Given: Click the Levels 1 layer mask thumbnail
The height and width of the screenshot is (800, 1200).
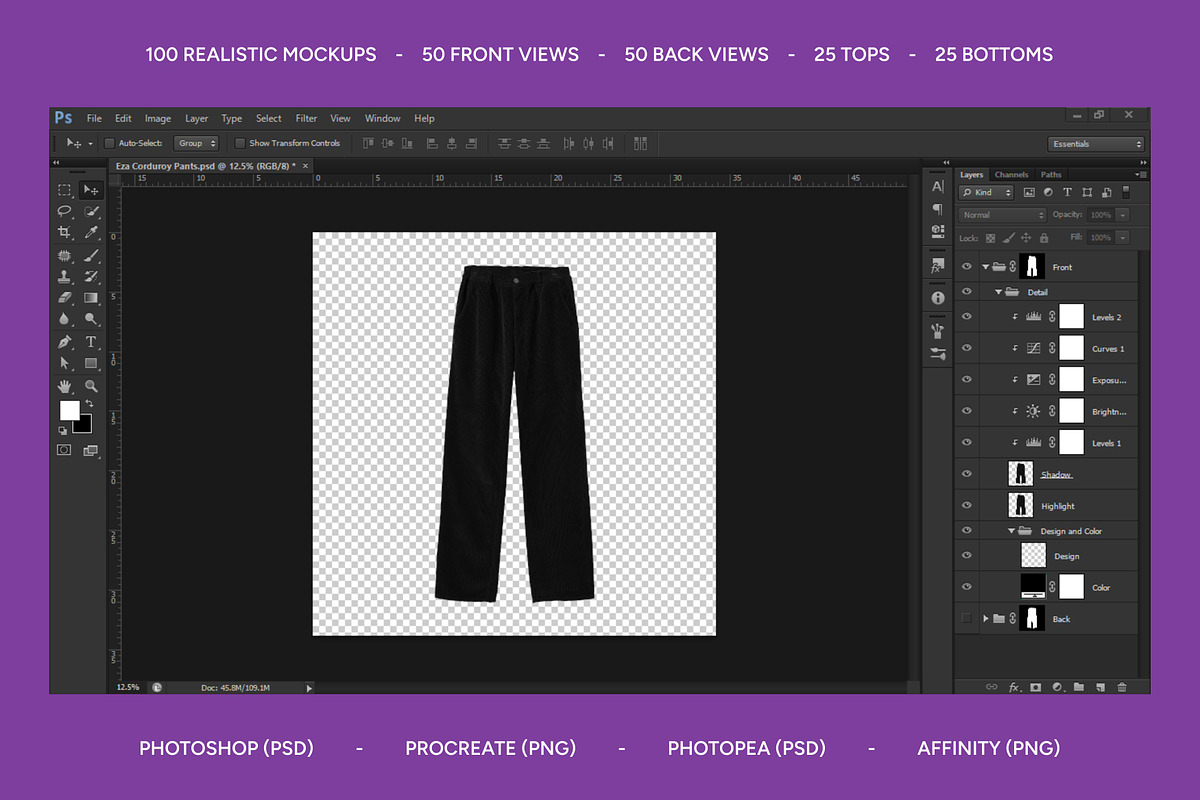Looking at the screenshot, I should [1072, 442].
